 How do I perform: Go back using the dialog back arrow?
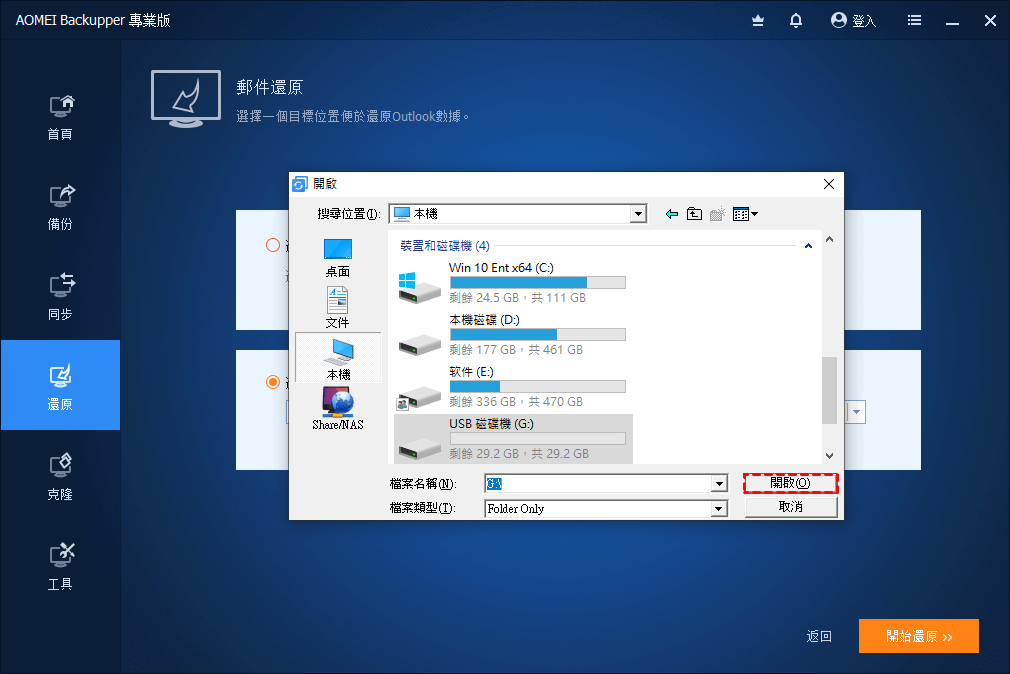pyautogui.click(x=672, y=214)
